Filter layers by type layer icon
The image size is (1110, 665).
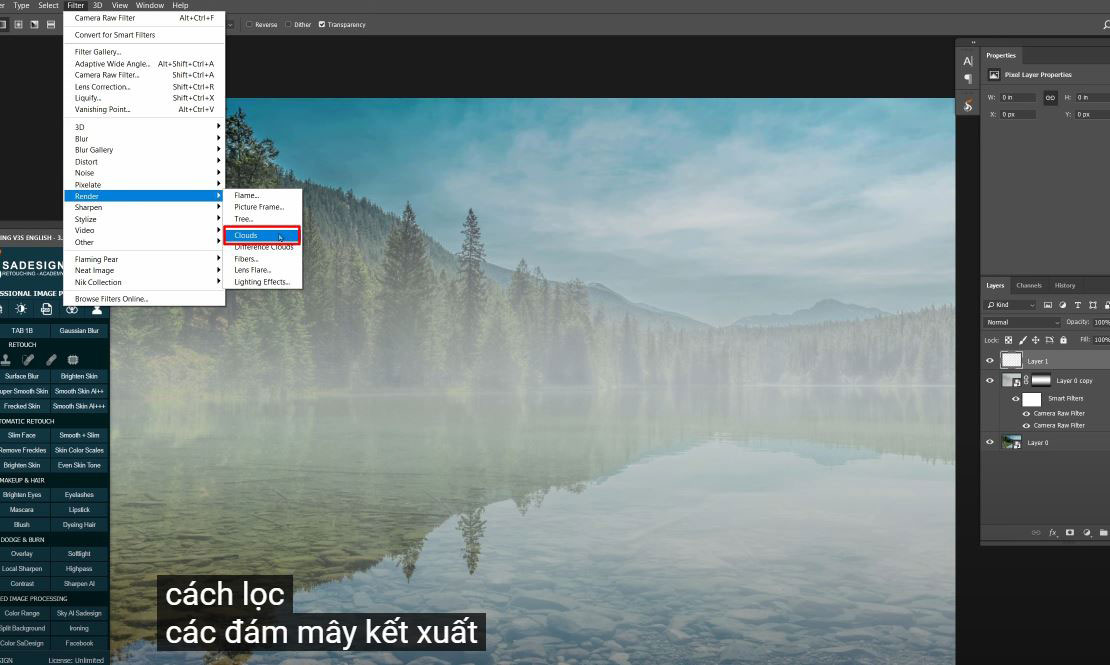[x=1077, y=305]
